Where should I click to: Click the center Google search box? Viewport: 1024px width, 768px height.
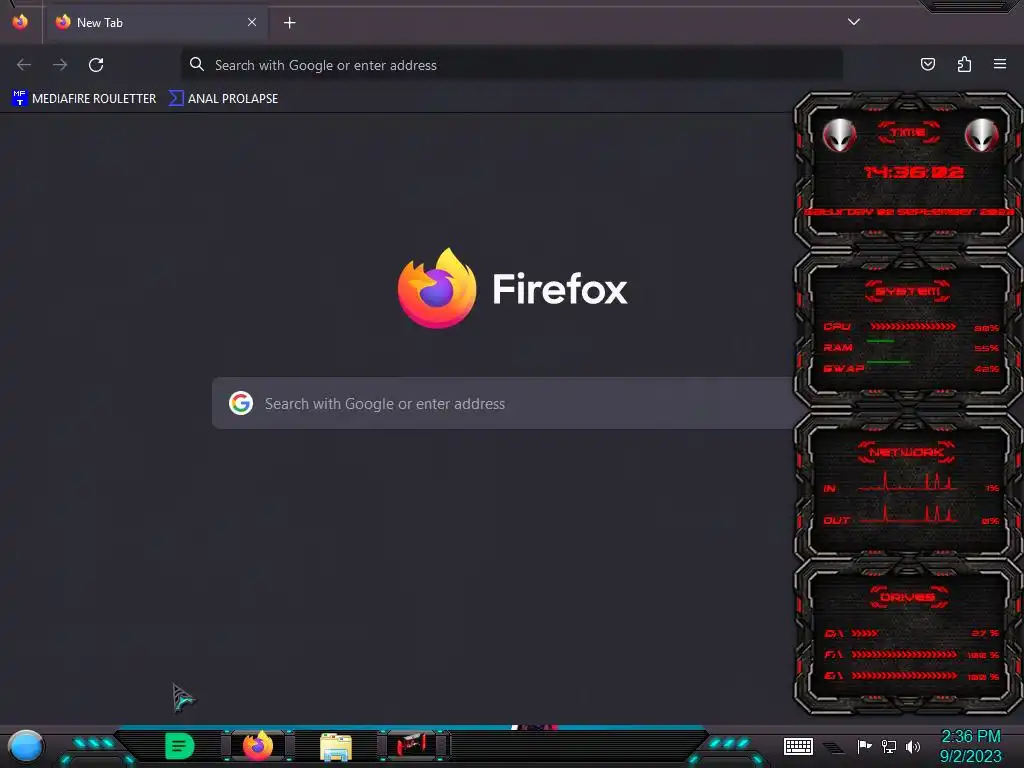click(503, 403)
